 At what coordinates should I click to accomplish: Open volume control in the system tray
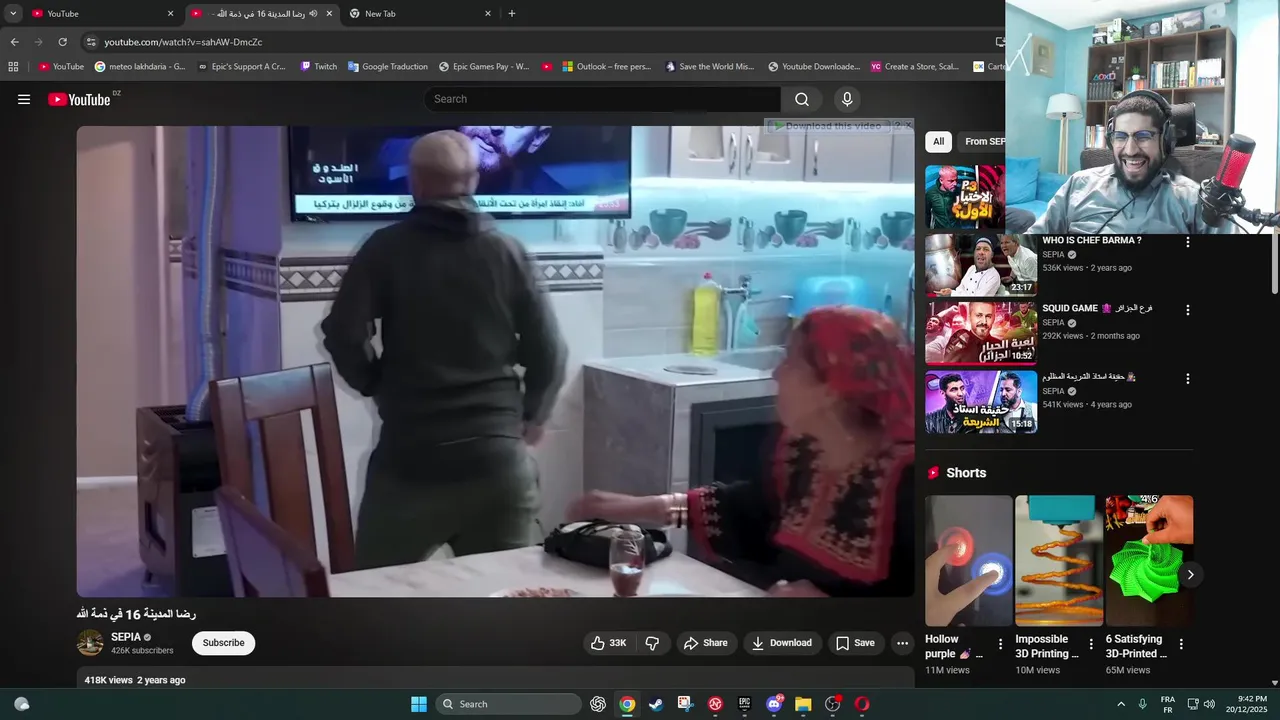point(1209,704)
